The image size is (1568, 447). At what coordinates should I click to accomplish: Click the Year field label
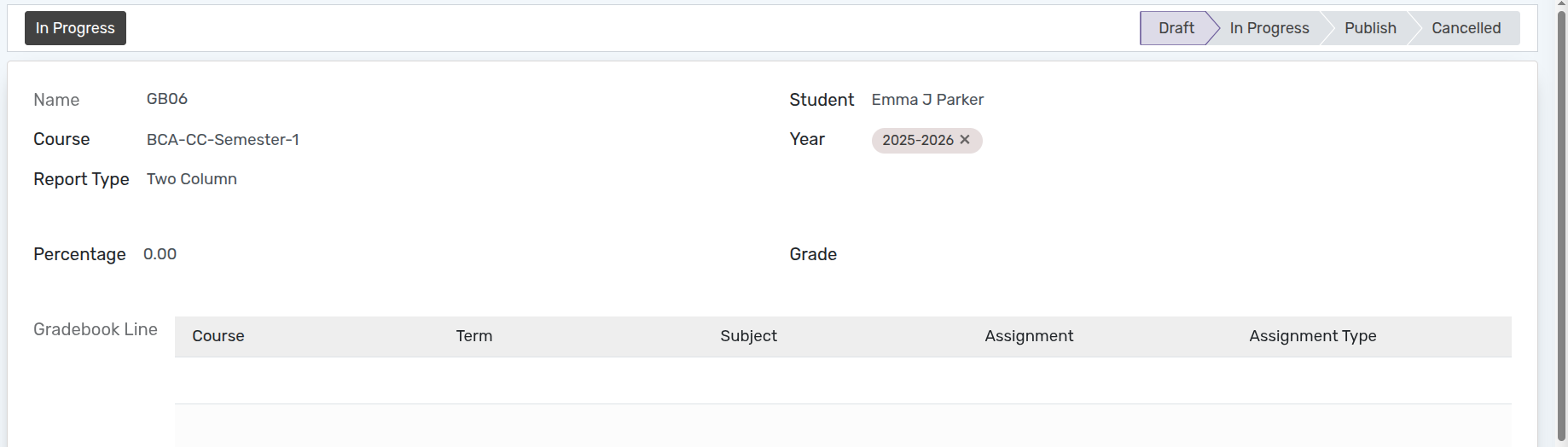[x=807, y=139]
